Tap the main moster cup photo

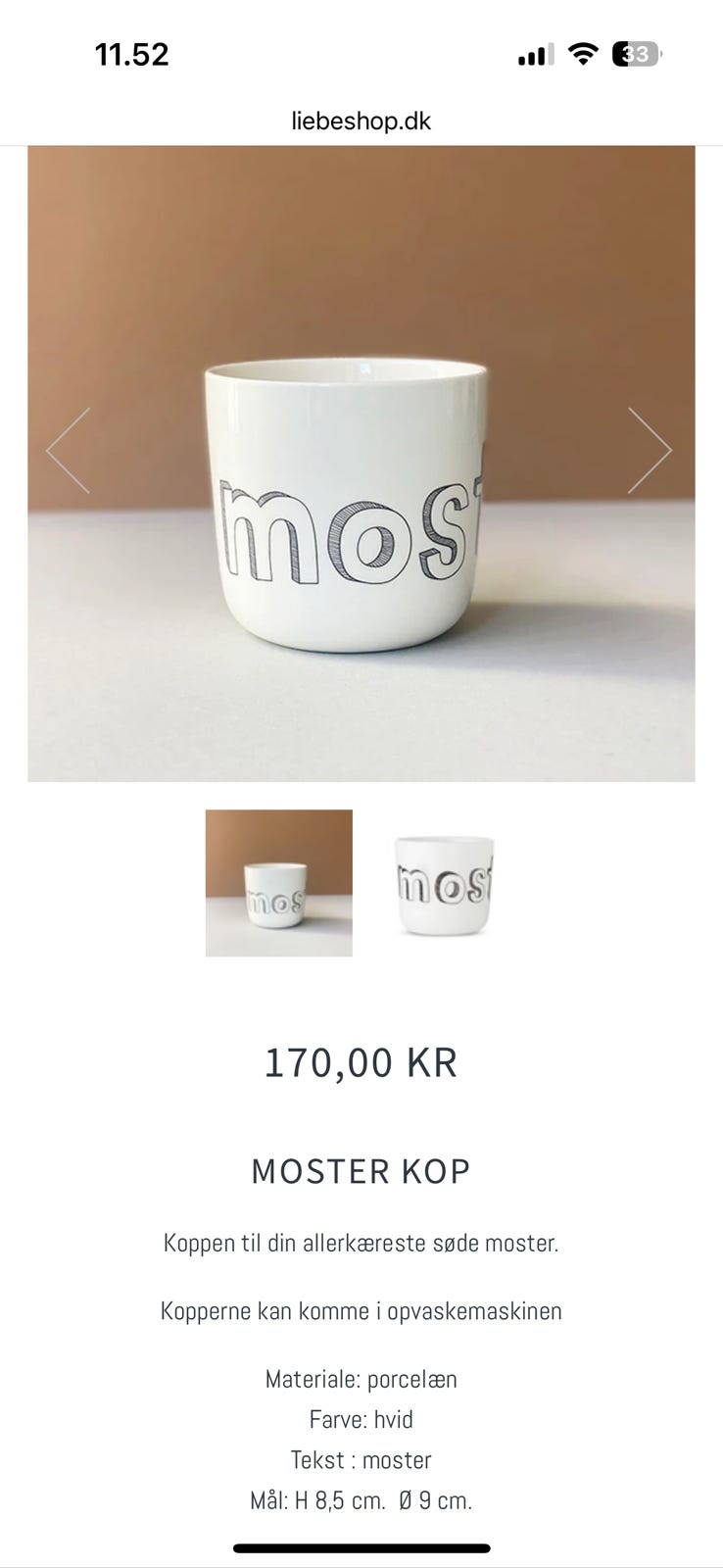pos(361,464)
